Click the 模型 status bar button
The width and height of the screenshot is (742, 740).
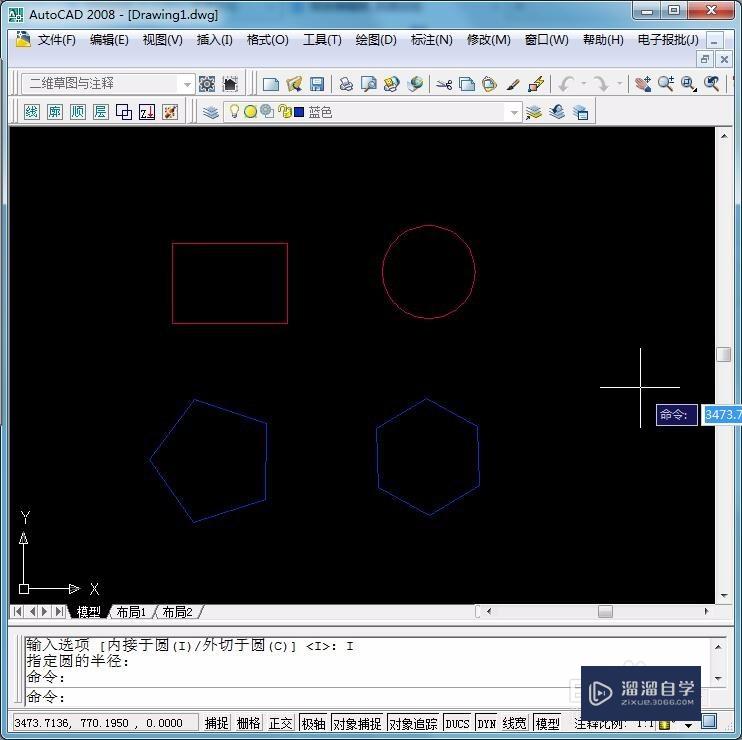547,723
